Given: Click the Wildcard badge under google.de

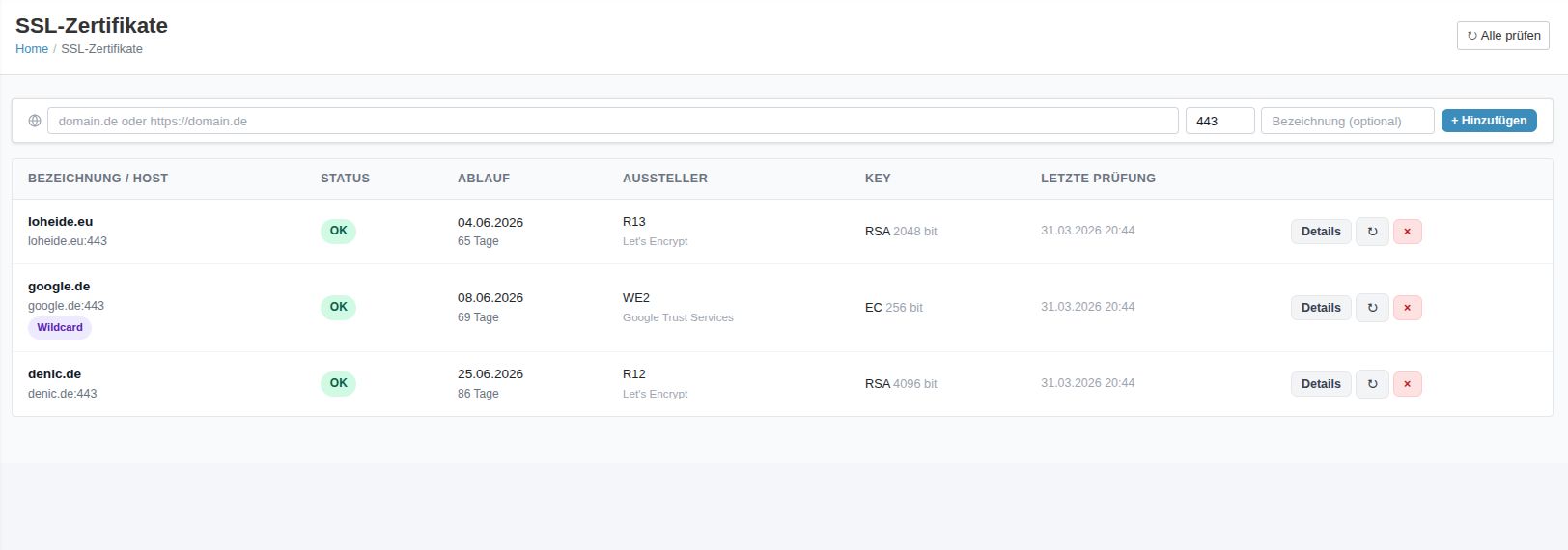Looking at the screenshot, I should click(60, 328).
